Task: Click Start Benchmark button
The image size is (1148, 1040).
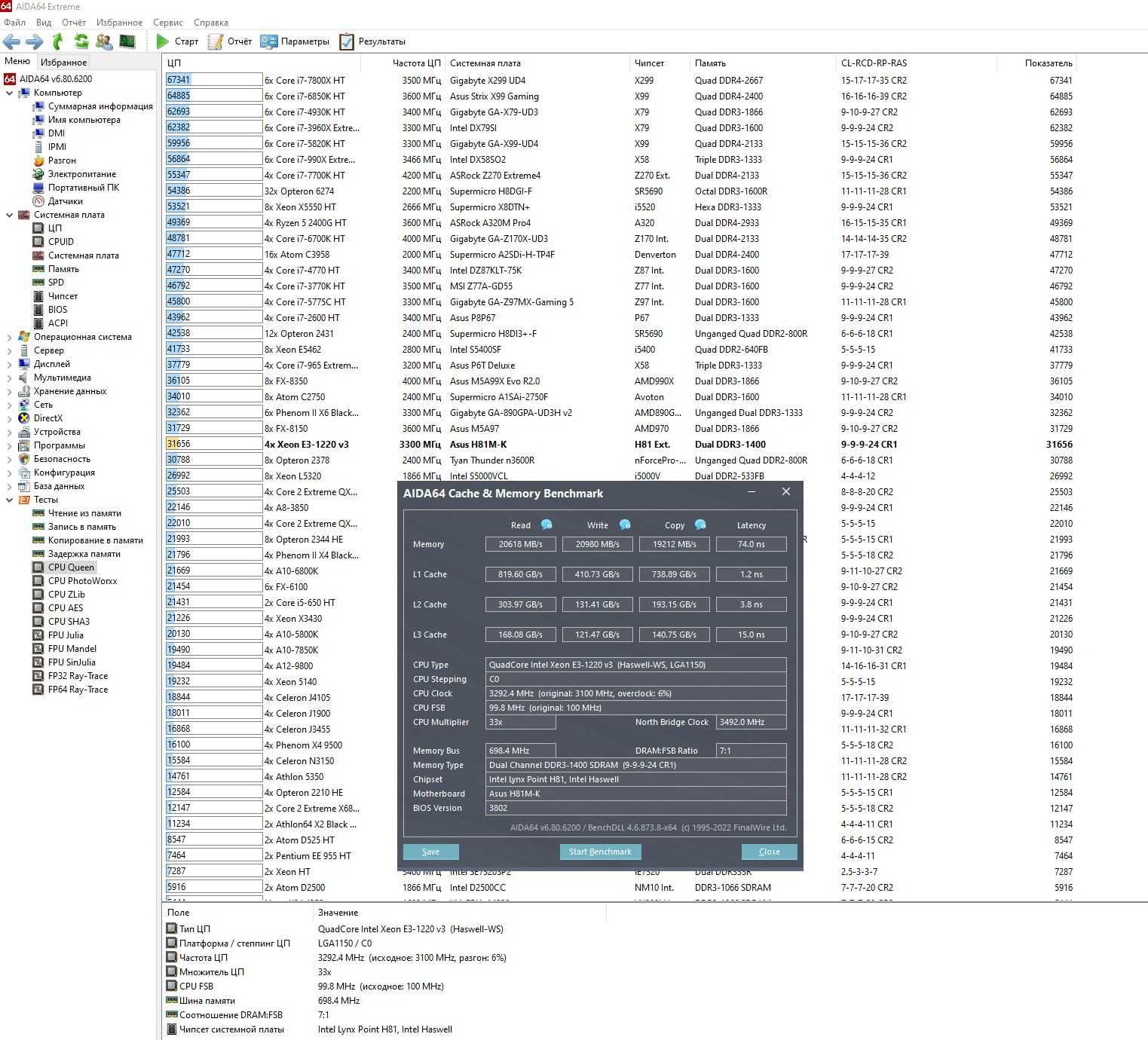Action: pos(600,852)
